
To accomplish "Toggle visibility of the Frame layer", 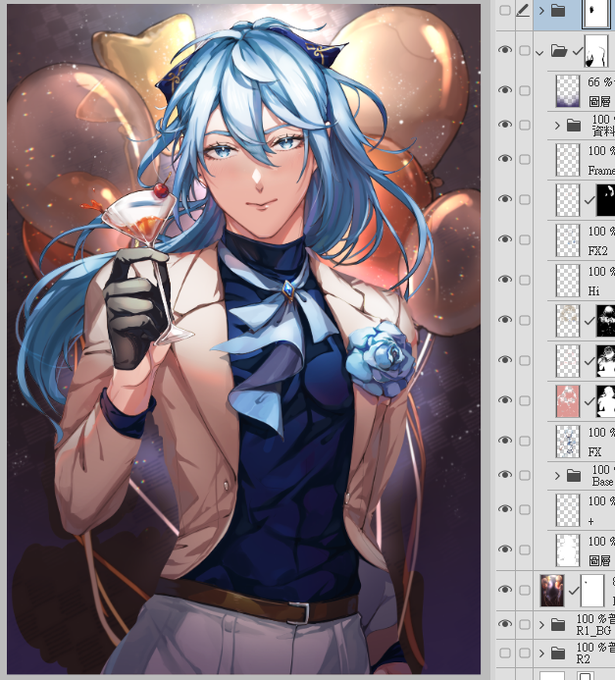I will click(x=505, y=159).
